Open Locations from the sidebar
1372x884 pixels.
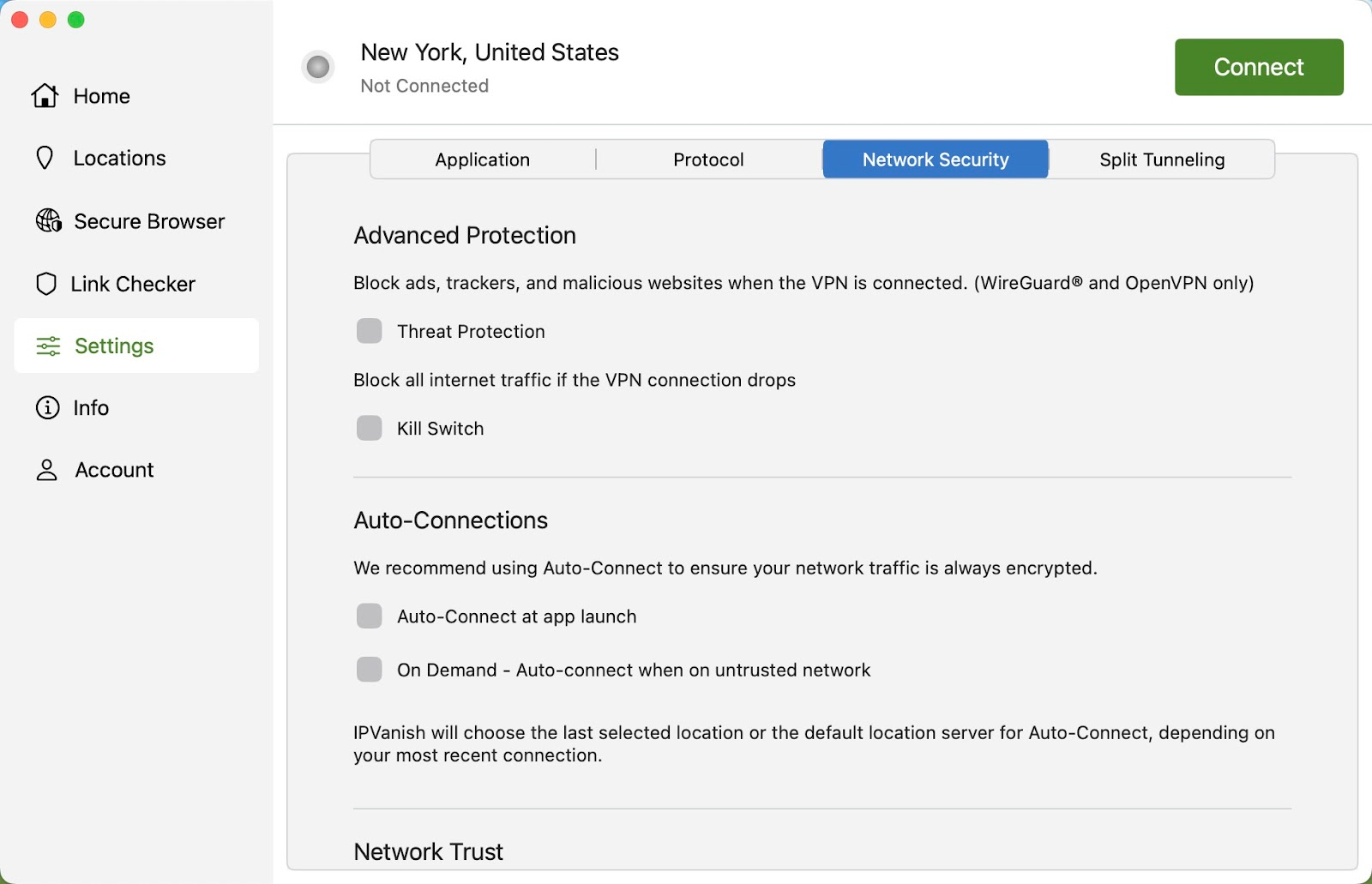[136, 158]
